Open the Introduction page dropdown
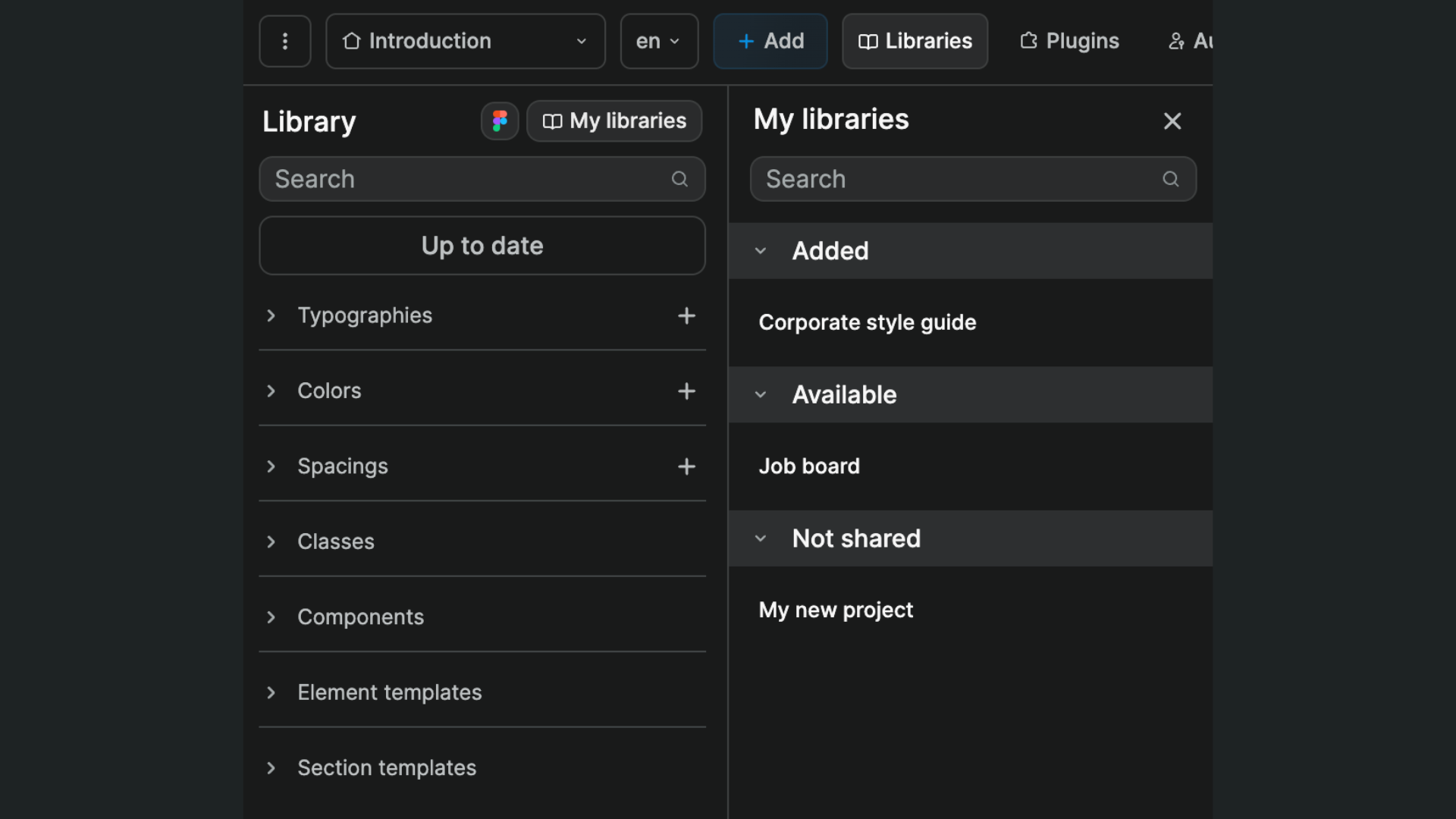Screen dimensions: 1456x819 tap(581, 41)
